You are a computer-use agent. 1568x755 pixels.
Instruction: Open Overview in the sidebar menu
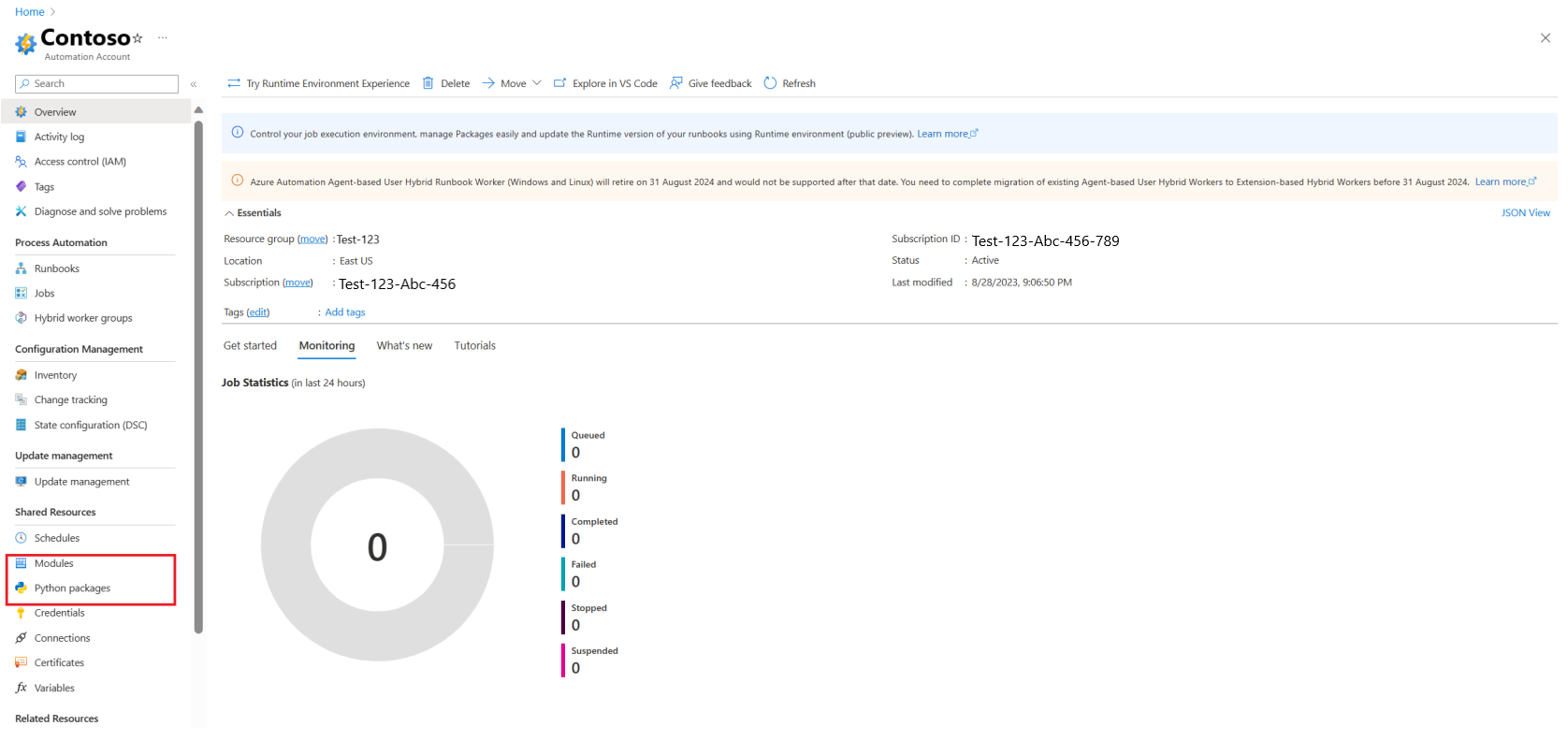click(97, 112)
